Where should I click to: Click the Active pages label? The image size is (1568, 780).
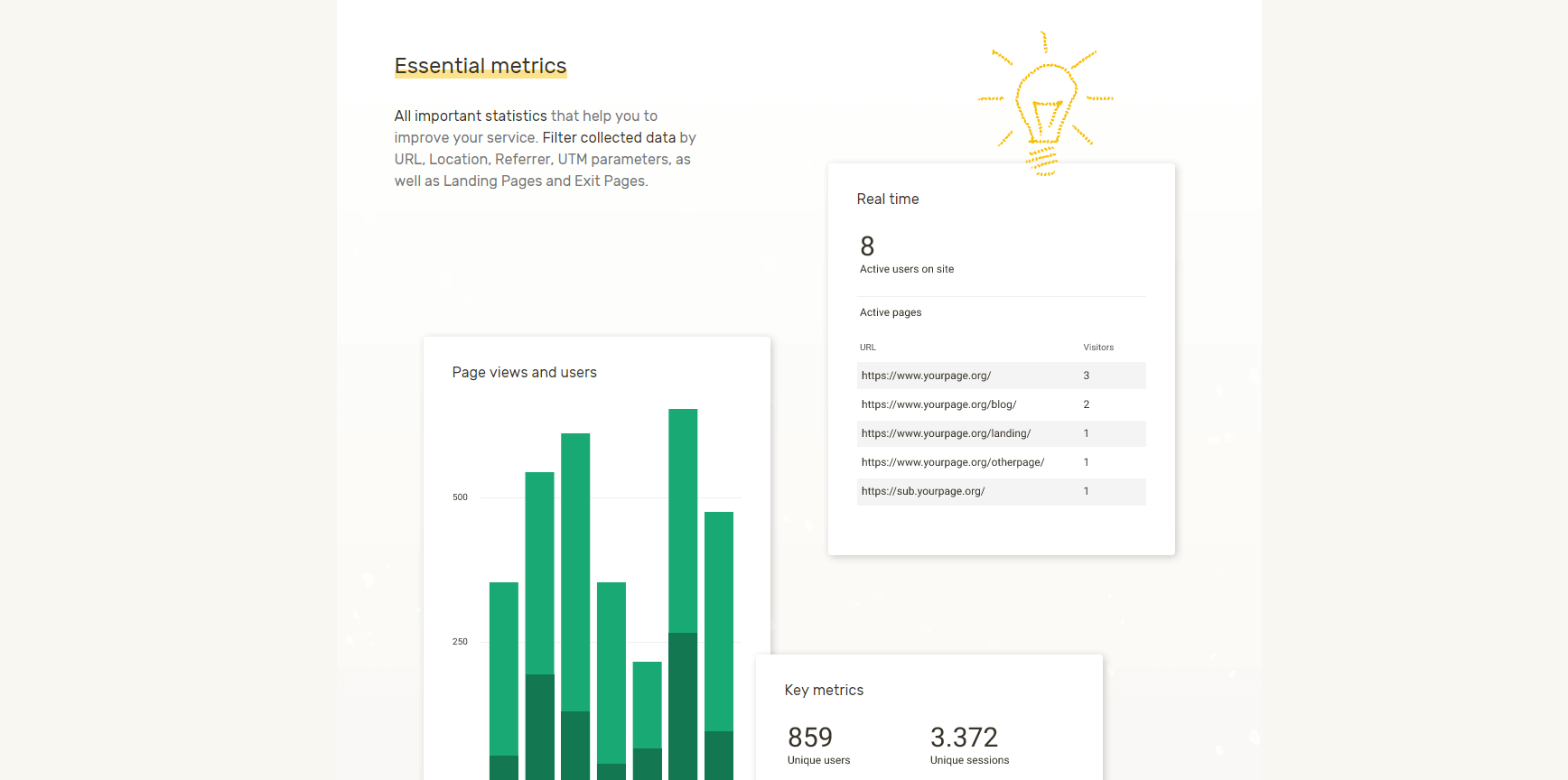(x=891, y=312)
